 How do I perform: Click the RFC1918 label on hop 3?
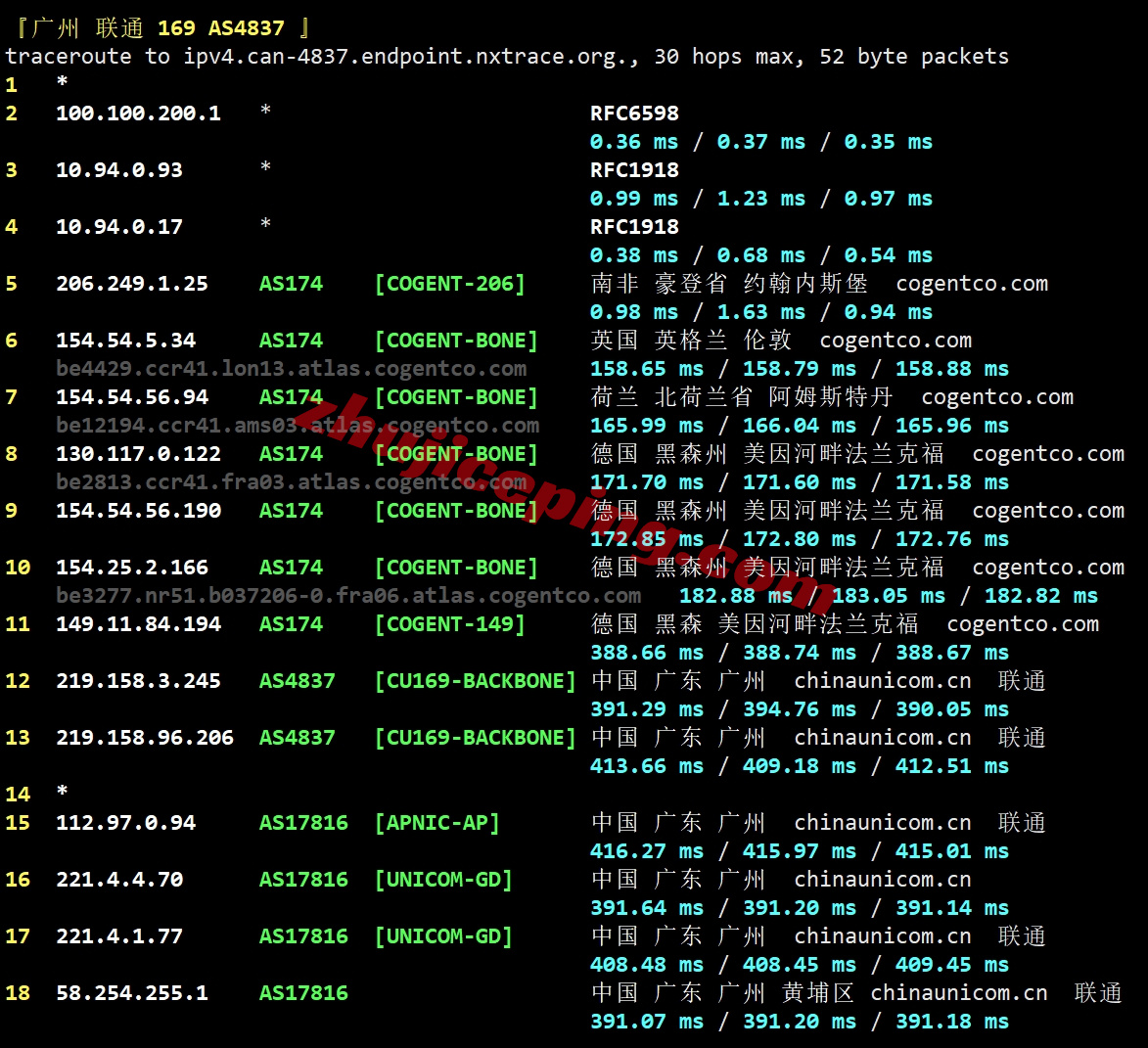(635, 170)
